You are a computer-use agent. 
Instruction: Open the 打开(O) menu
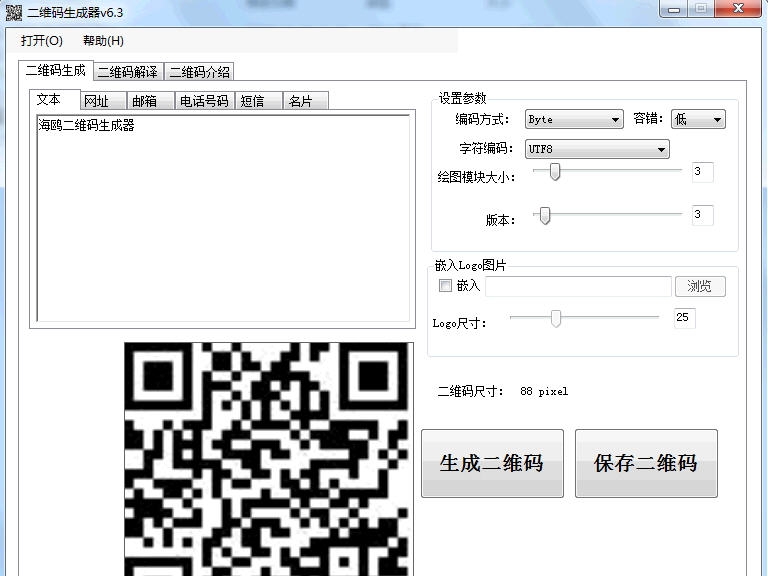pyautogui.click(x=42, y=41)
